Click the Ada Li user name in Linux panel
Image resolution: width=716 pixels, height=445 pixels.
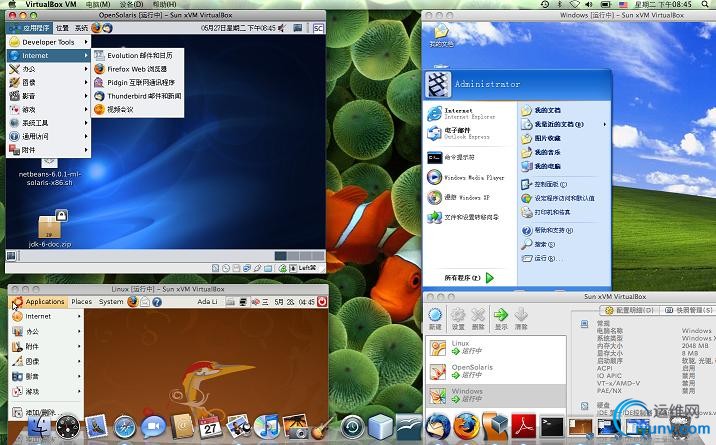pyautogui.click(x=207, y=302)
